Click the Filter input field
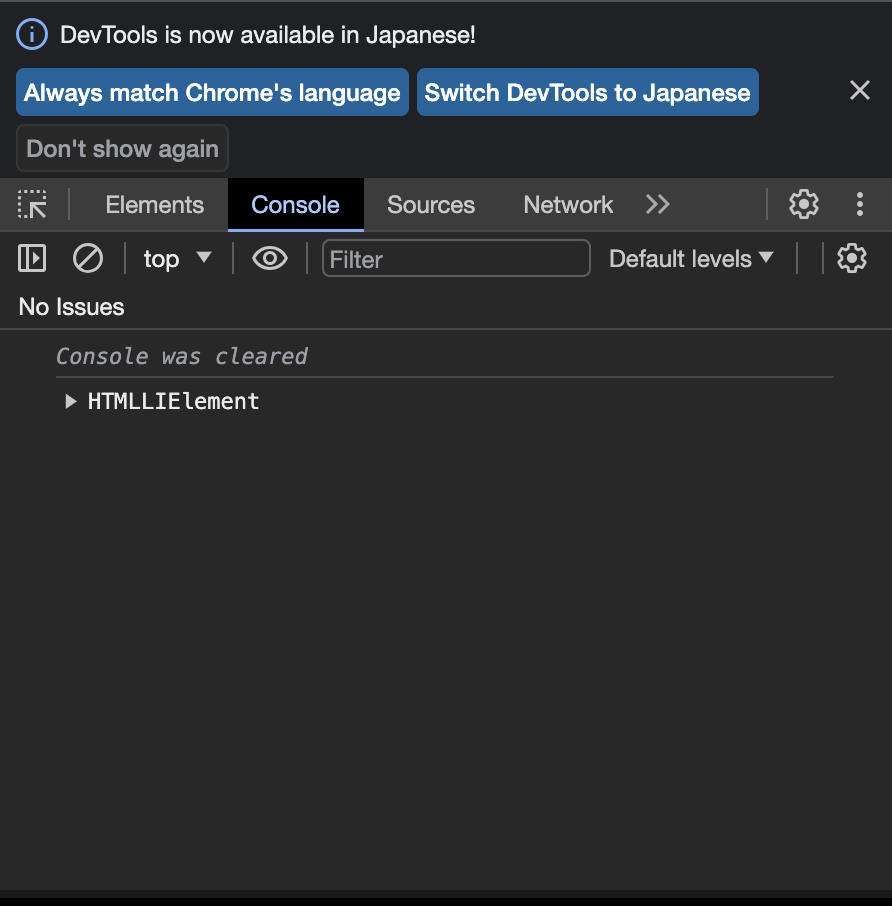This screenshot has height=906, width=892. point(455,258)
